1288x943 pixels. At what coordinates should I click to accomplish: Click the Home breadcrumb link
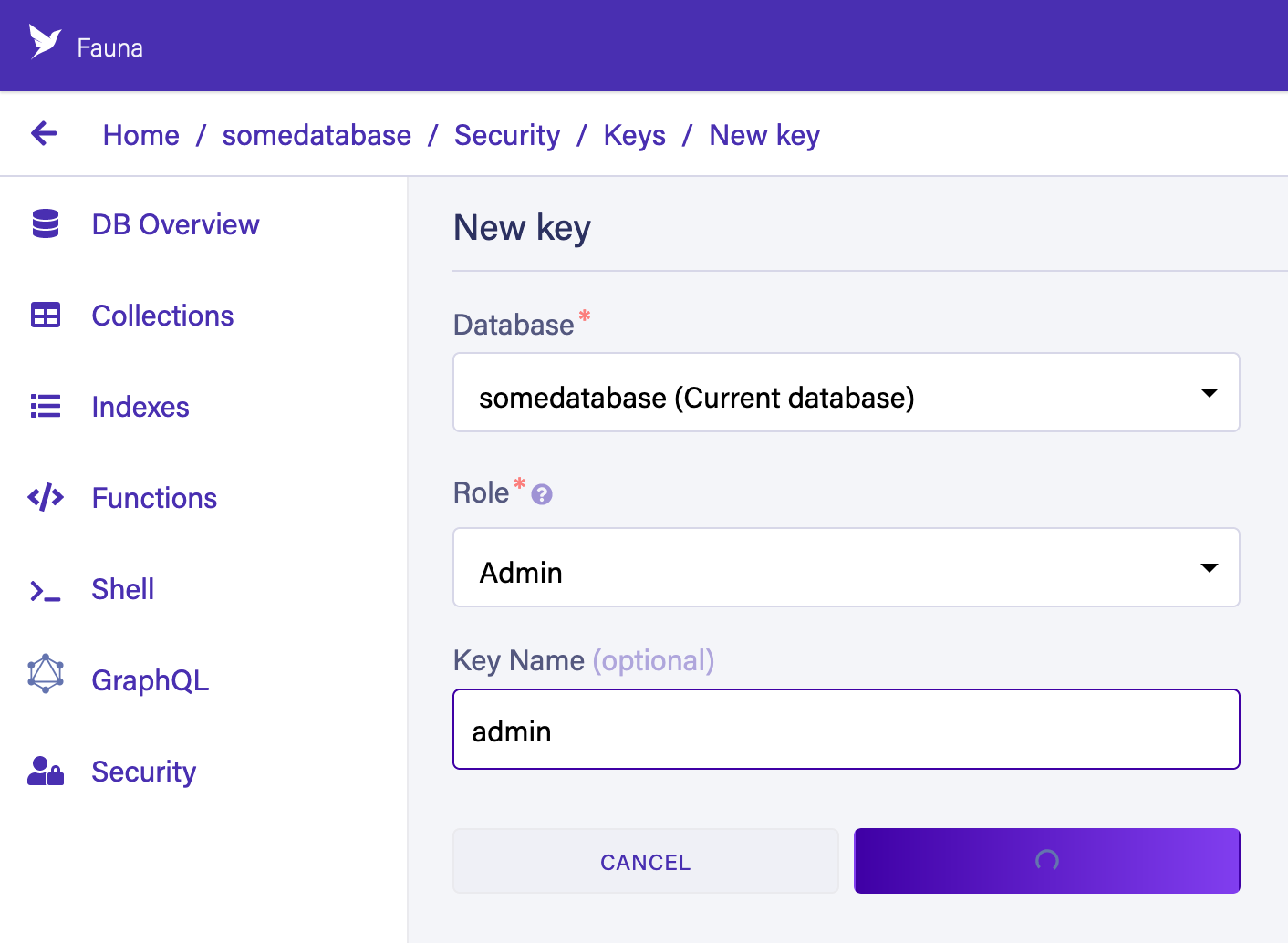click(x=141, y=135)
